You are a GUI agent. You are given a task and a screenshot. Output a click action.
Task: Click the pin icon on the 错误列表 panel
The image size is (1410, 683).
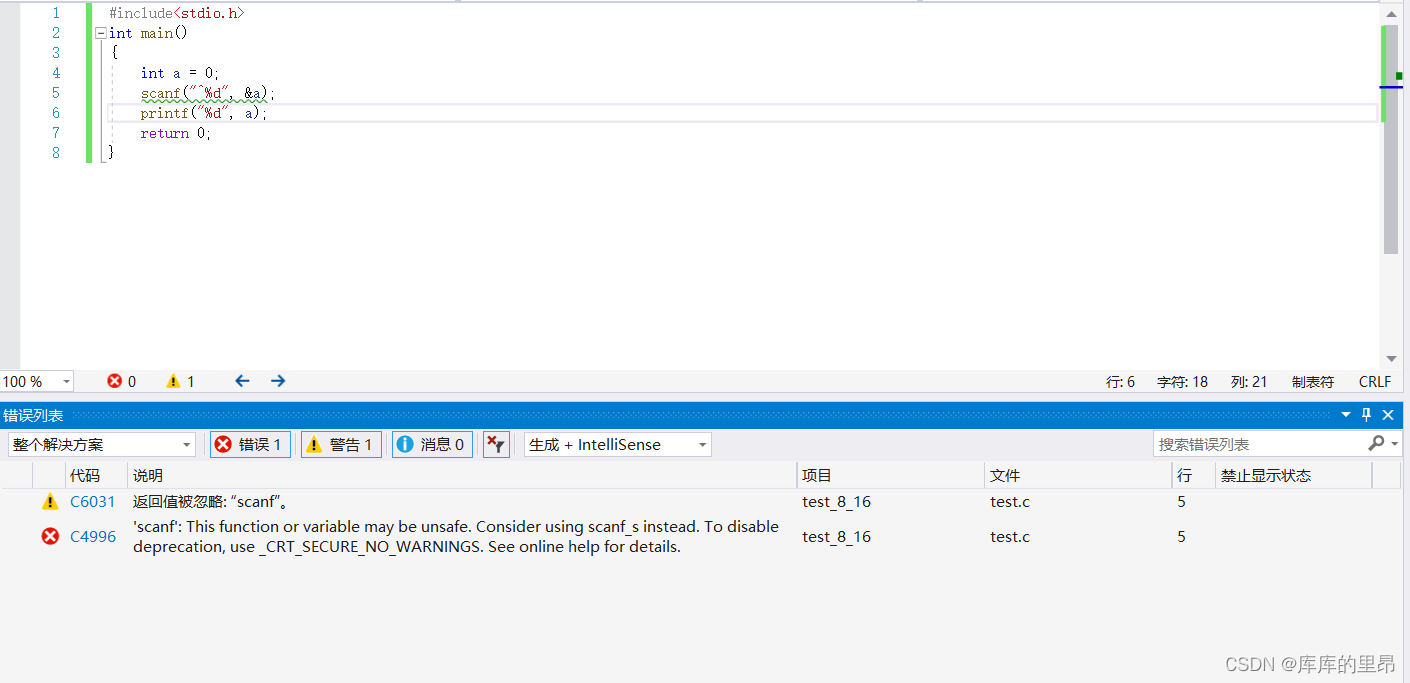tap(1366, 414)
